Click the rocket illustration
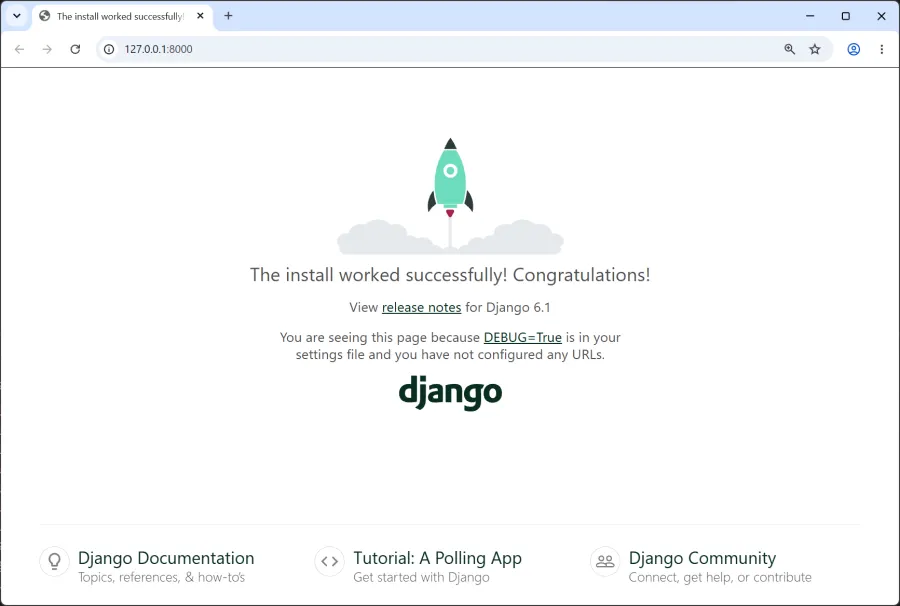This screenshot has height=606, width=900. pos(451,196)
